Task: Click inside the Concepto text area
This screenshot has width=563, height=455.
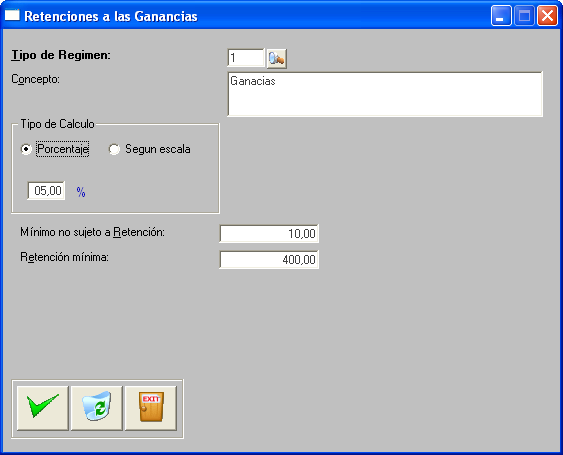Action: [385, 94]
